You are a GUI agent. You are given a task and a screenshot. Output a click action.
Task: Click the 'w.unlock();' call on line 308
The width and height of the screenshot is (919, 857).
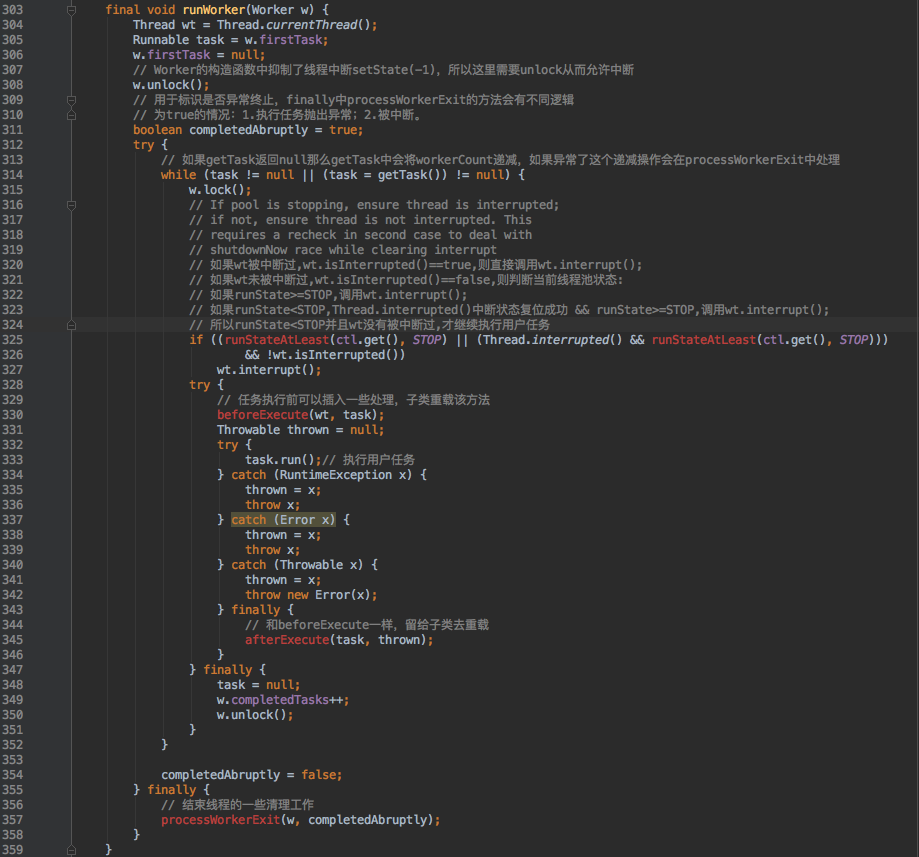tap(171, 85)
